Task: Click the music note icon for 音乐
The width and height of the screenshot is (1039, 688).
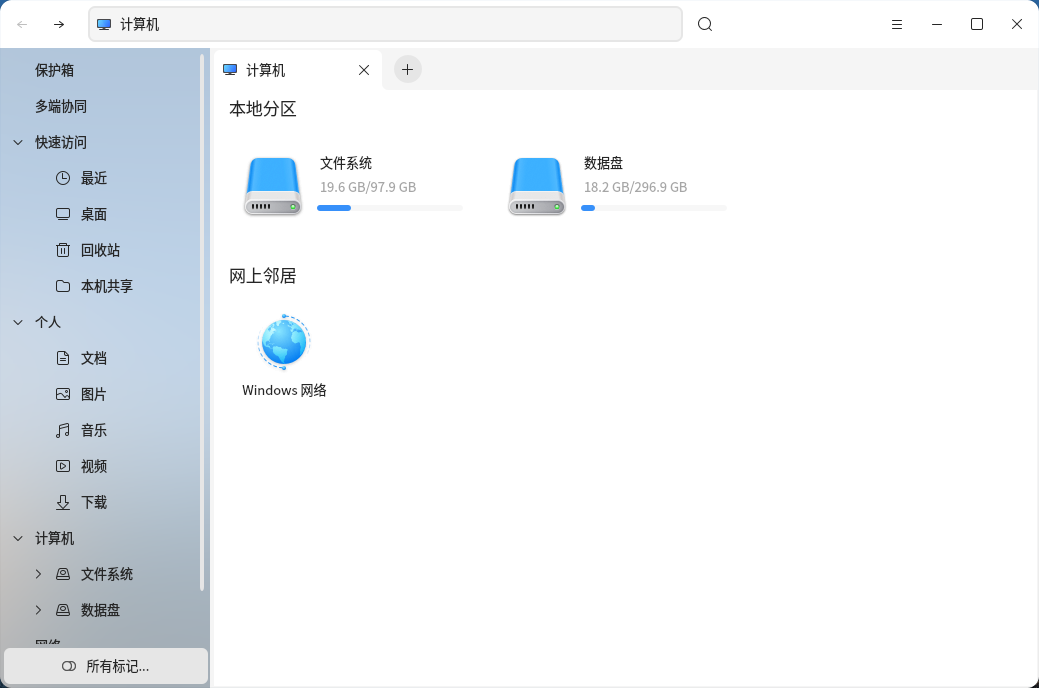Action: pos(63,430)
